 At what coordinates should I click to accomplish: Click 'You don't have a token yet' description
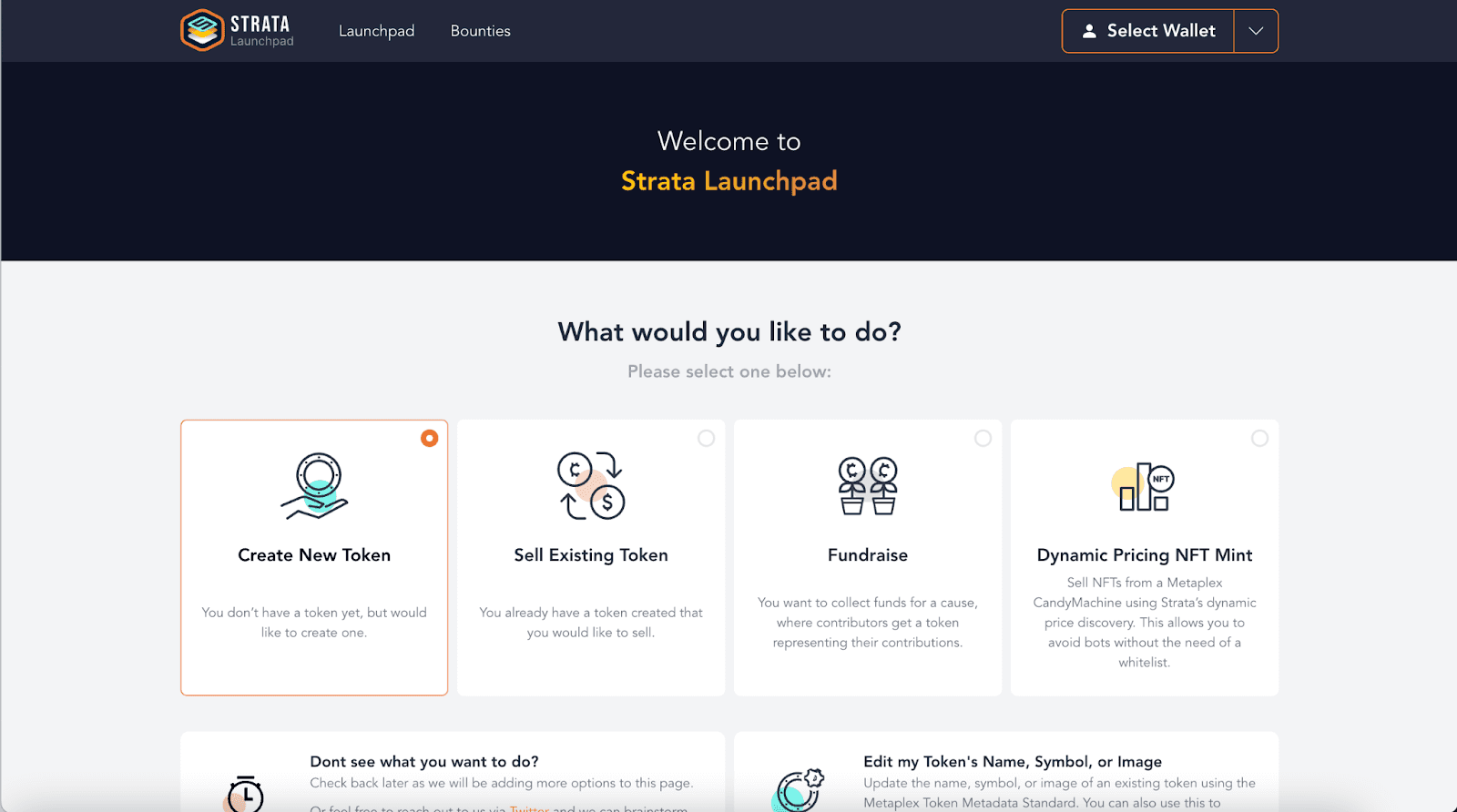click(x=314, y=623)
